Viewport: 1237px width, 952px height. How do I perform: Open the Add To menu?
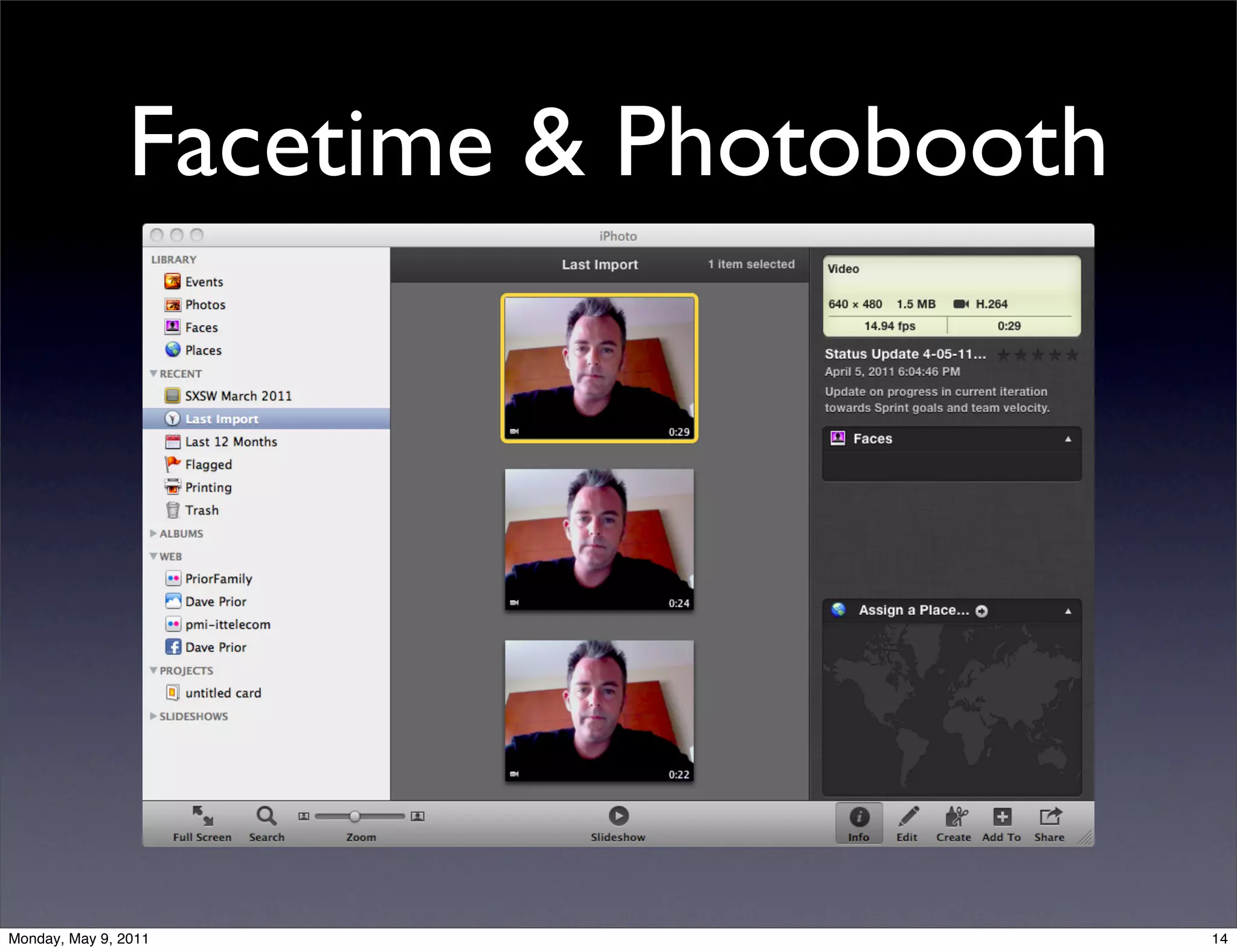tap(1001, 823)
